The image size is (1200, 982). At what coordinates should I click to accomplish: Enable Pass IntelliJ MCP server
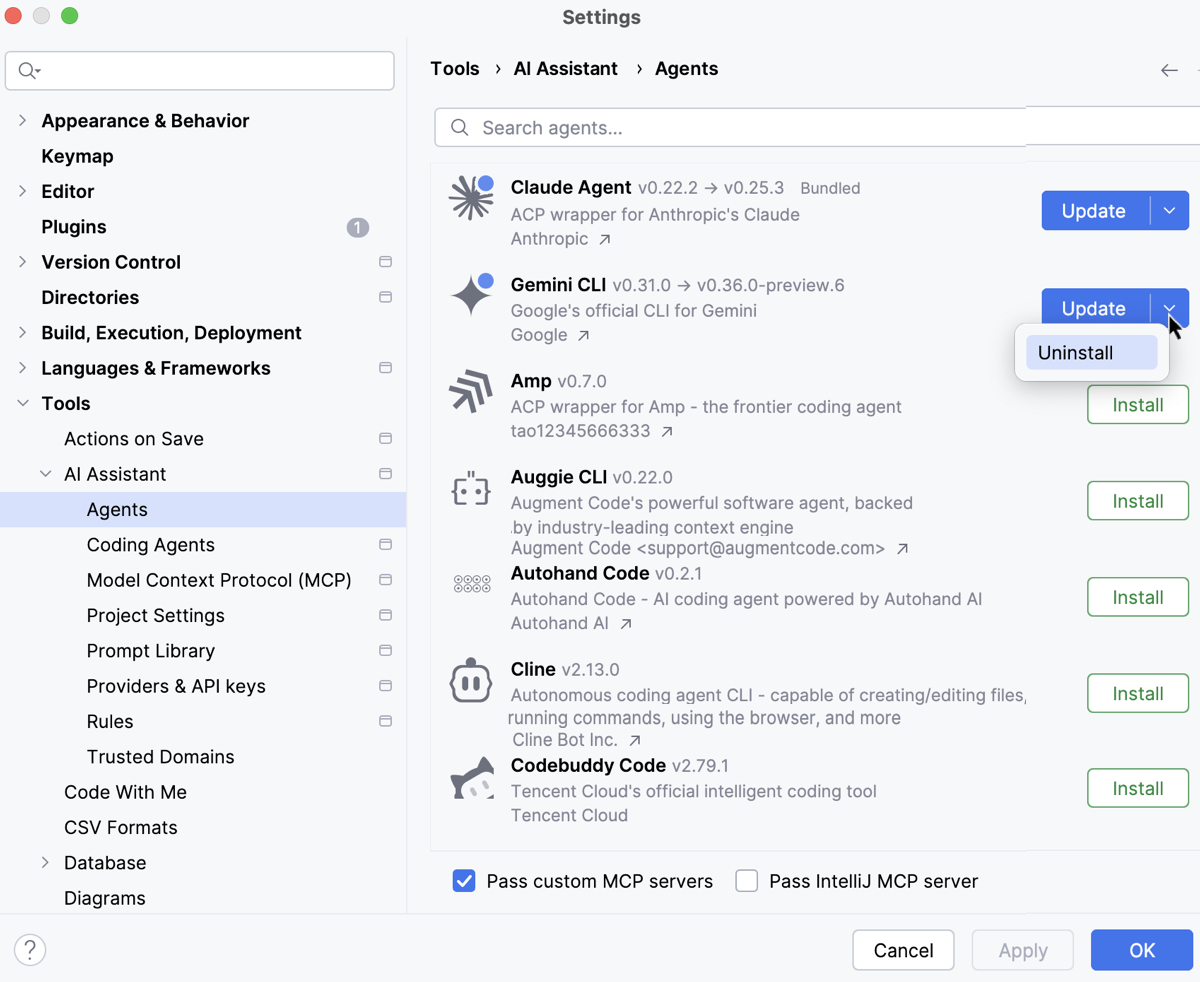747,881
